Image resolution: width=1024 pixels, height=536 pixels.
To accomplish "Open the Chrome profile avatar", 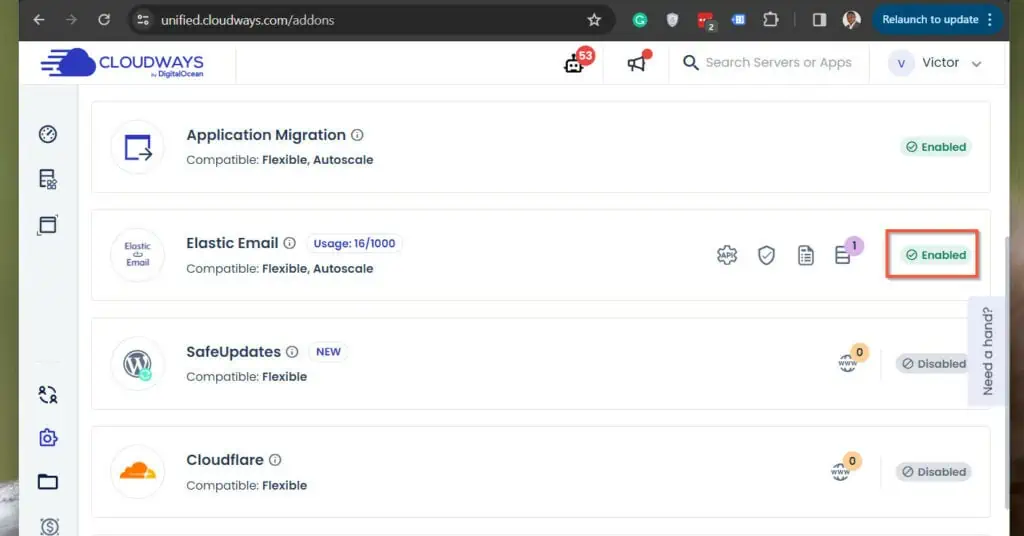I will [851, 20].
